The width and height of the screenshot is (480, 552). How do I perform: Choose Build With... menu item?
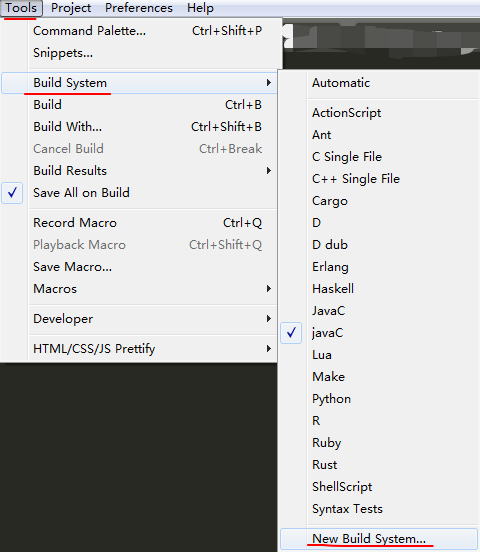pos(139,127)
